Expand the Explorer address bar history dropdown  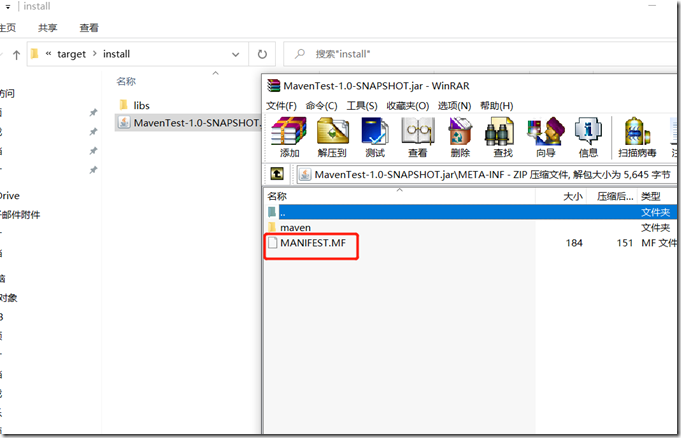[x=235, y=54]
